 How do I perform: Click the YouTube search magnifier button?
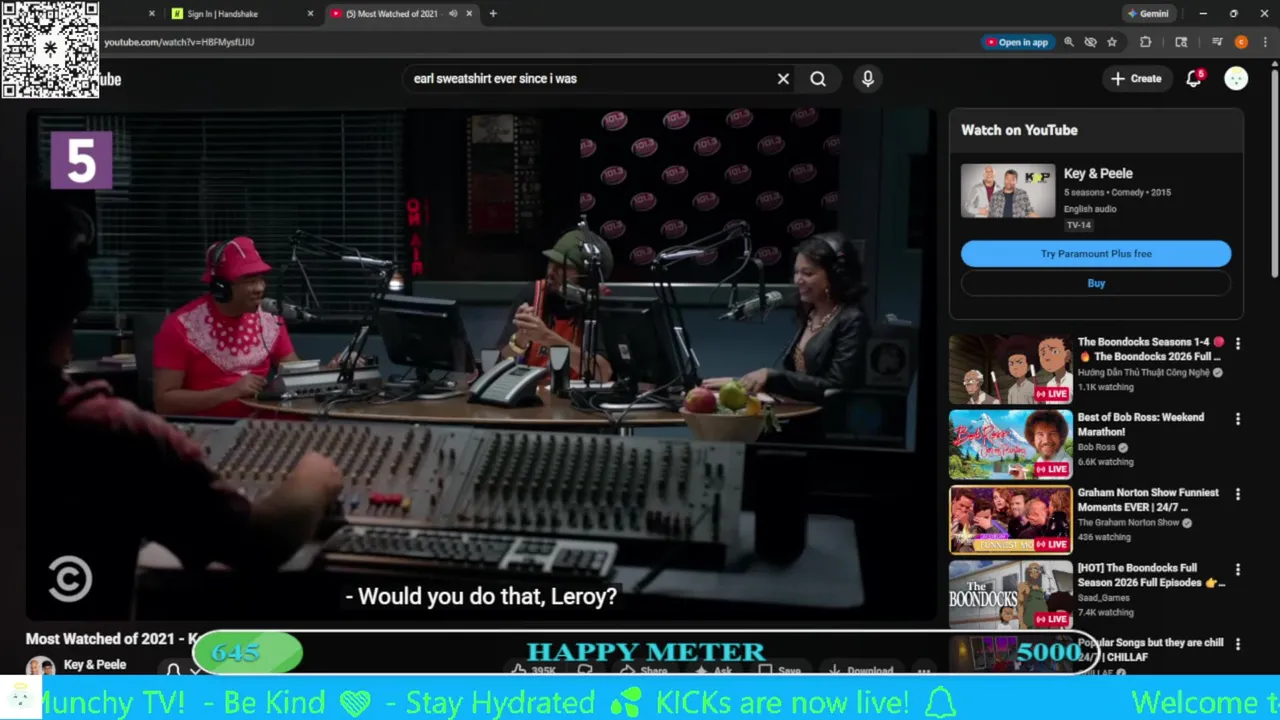click(818, 79)
